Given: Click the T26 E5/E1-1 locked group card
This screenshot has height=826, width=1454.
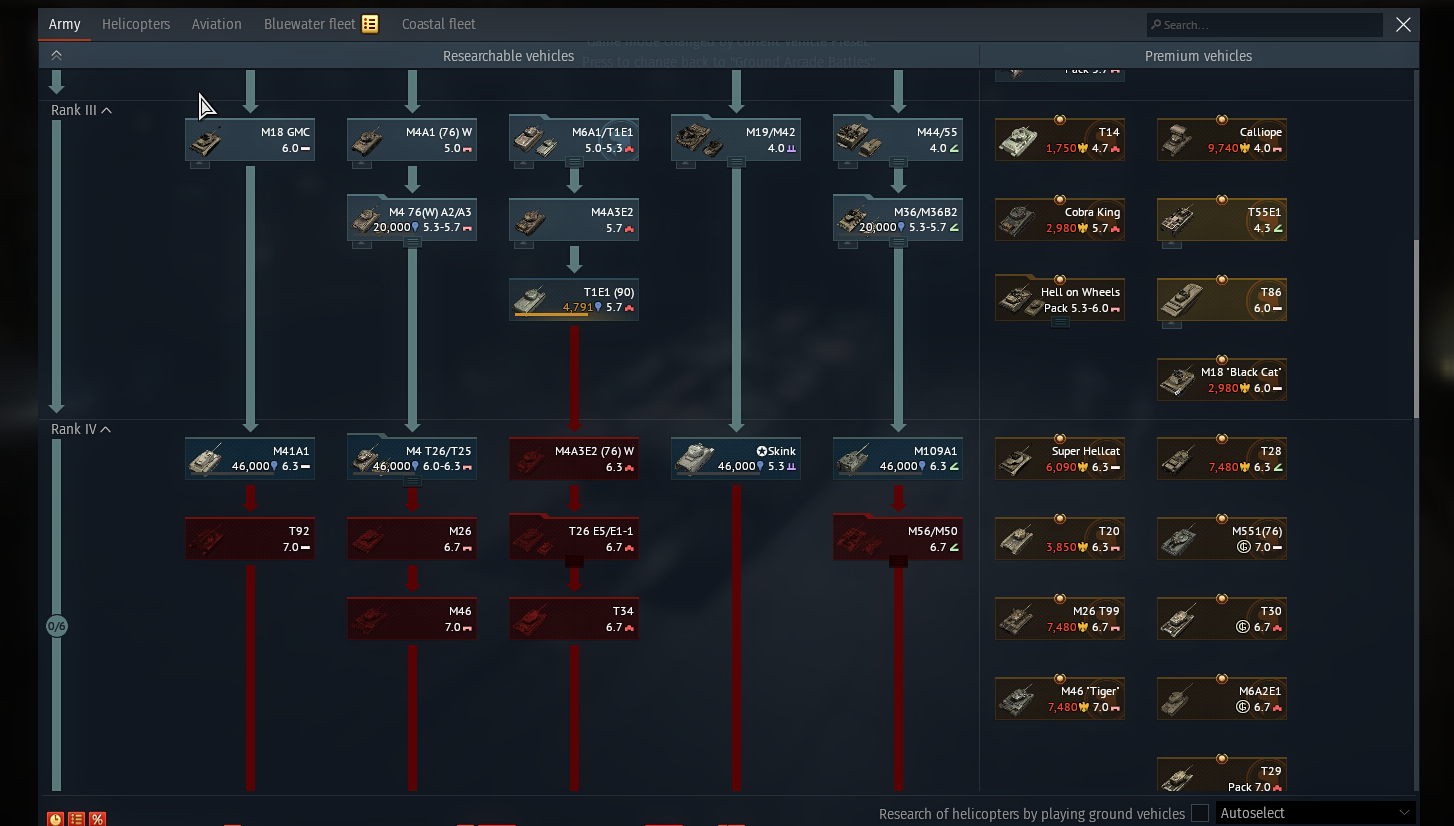Looking at the screenshot, I should pyautogui.click(x=574, y=539).
